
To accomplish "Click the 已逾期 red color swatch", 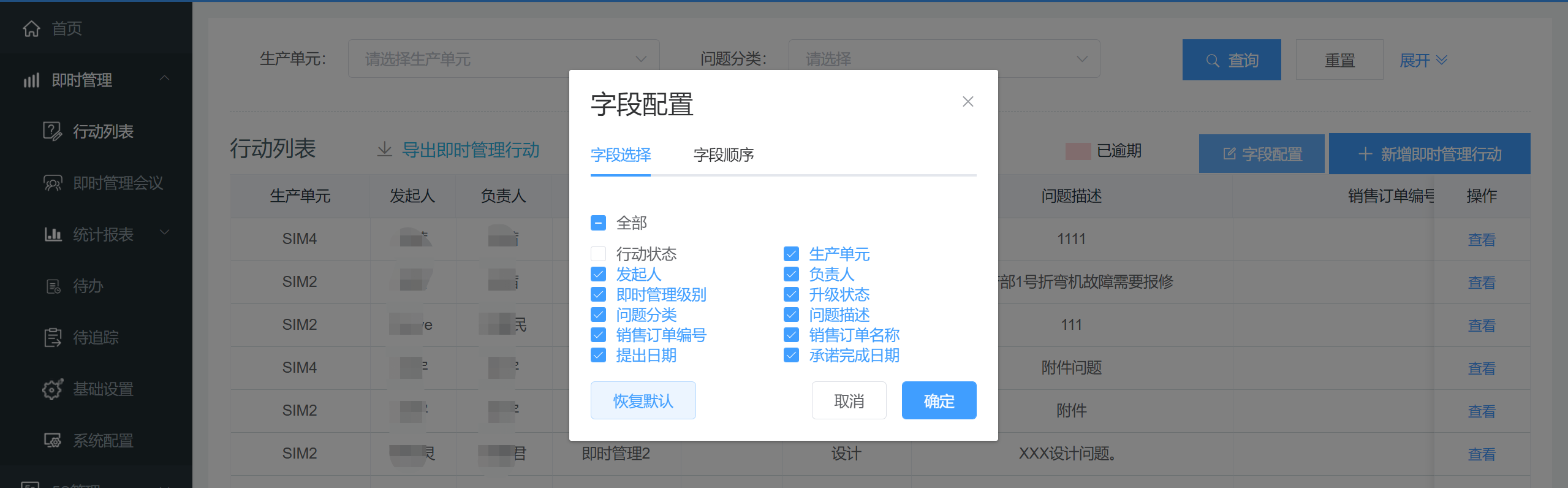I will coord(1078,151).
